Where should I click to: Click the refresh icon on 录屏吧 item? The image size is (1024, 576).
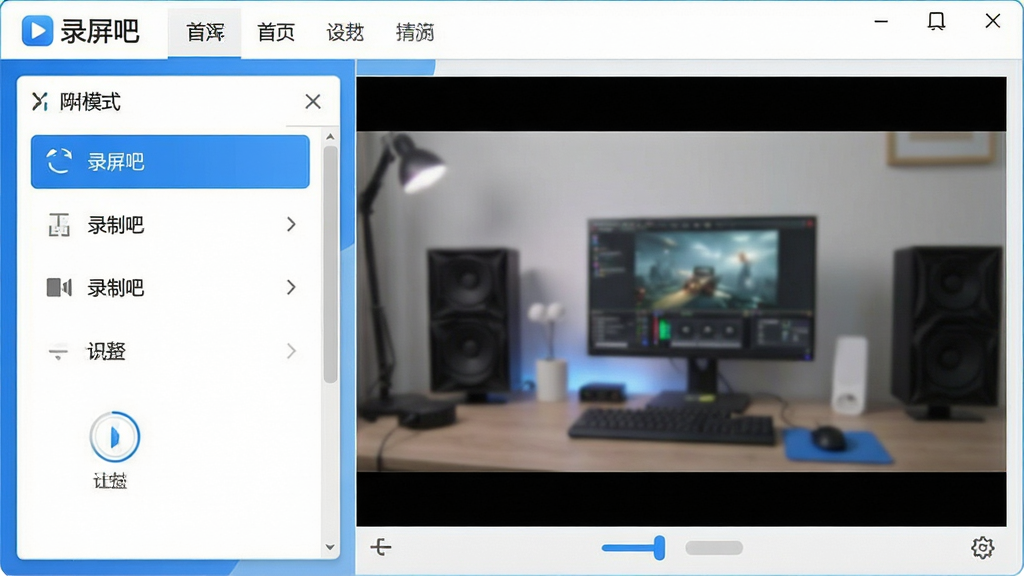59,161
